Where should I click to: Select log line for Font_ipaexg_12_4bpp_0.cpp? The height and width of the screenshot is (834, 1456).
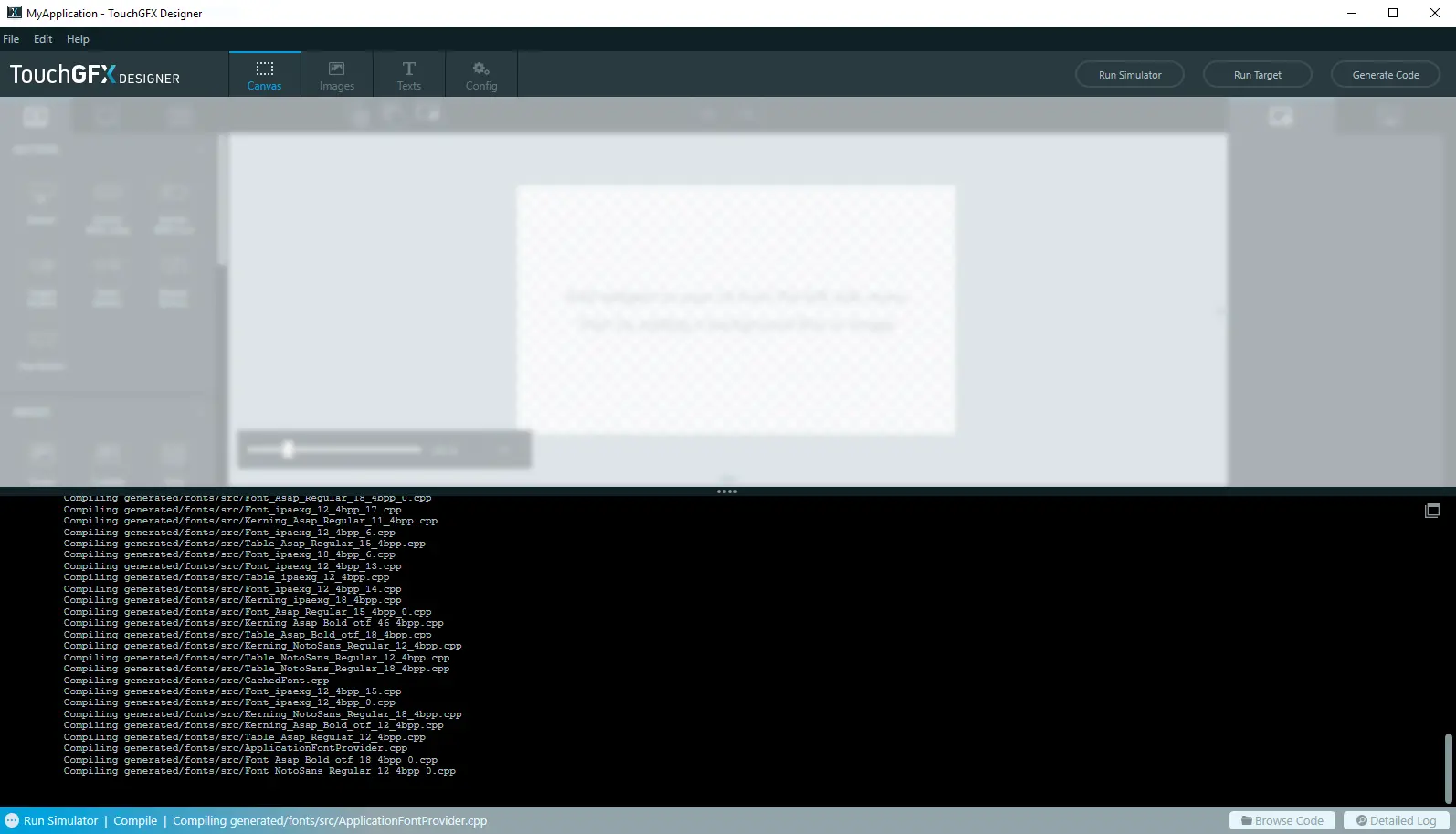click(229, 702)
